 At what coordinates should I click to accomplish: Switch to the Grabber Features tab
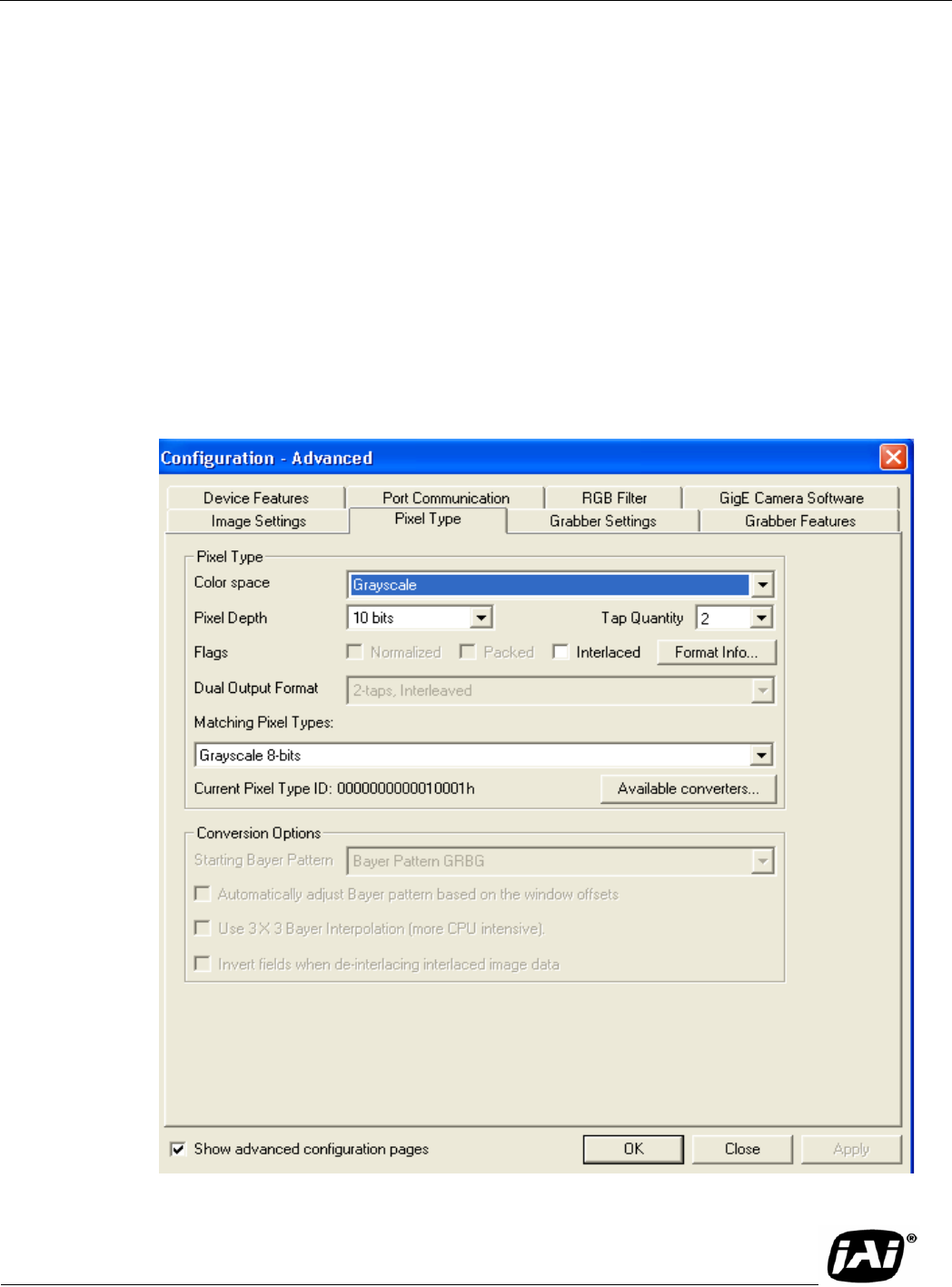point(800,521)
